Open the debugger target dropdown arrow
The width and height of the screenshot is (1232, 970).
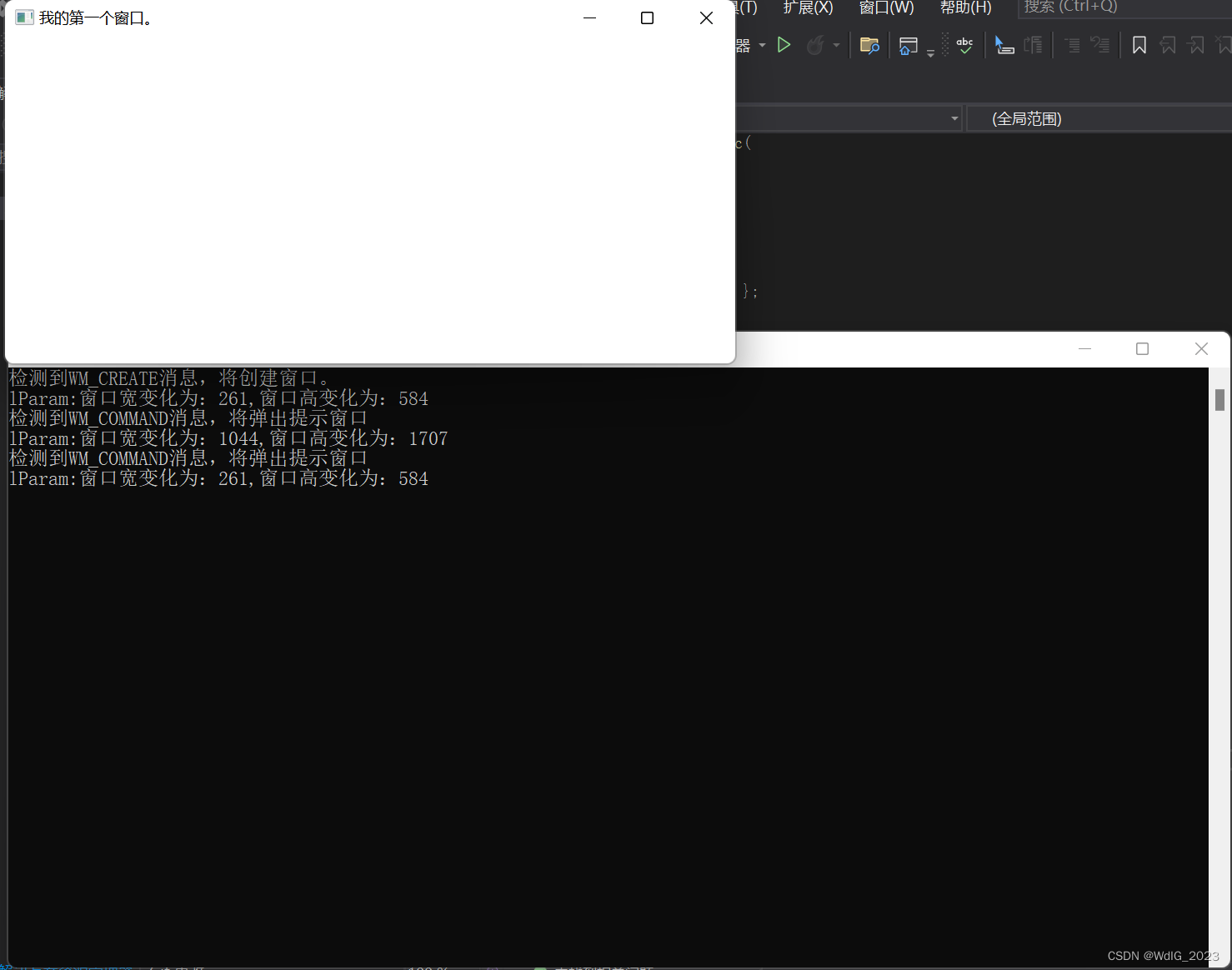coord(762,45)
